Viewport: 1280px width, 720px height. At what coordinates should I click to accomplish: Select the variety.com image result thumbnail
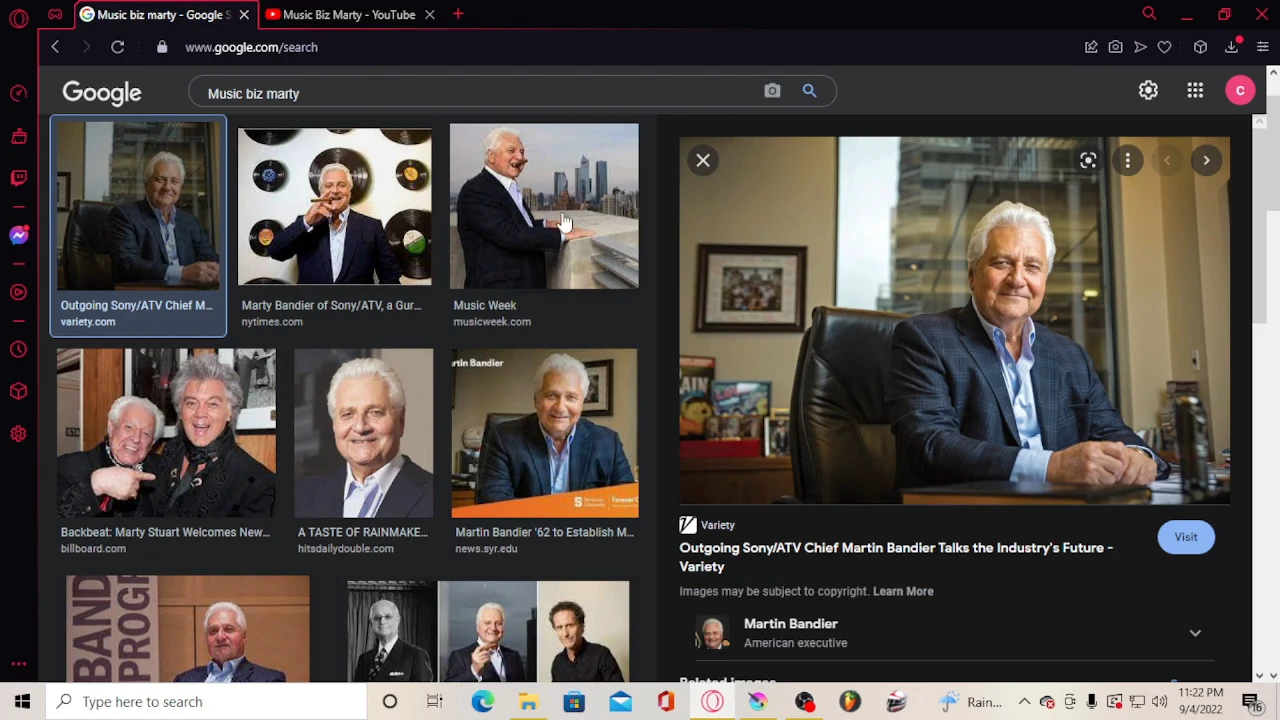138,207
